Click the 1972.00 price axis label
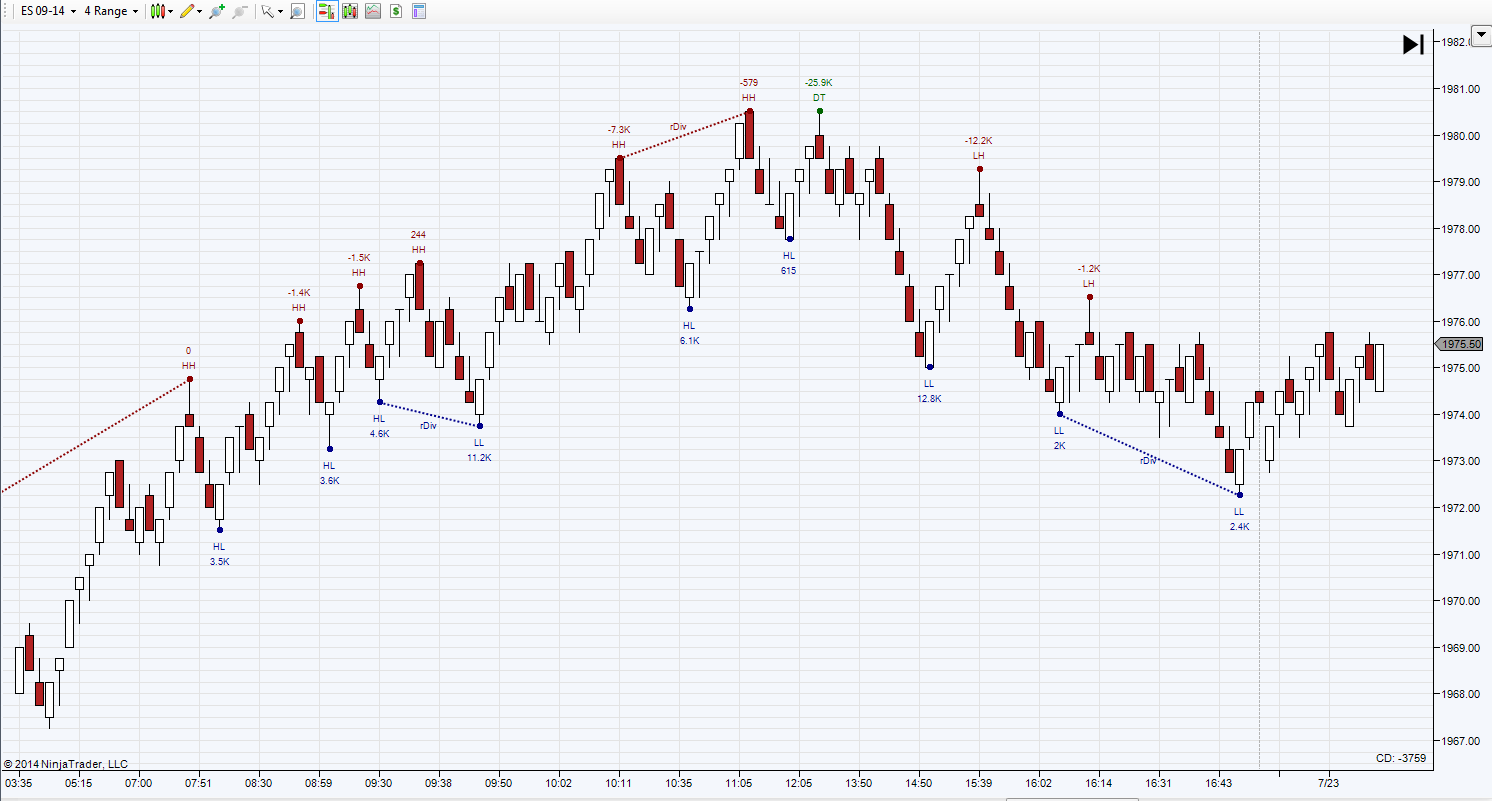This screenshot has width=1492, height=801. pyautogui.click(x=1461, y=508)
